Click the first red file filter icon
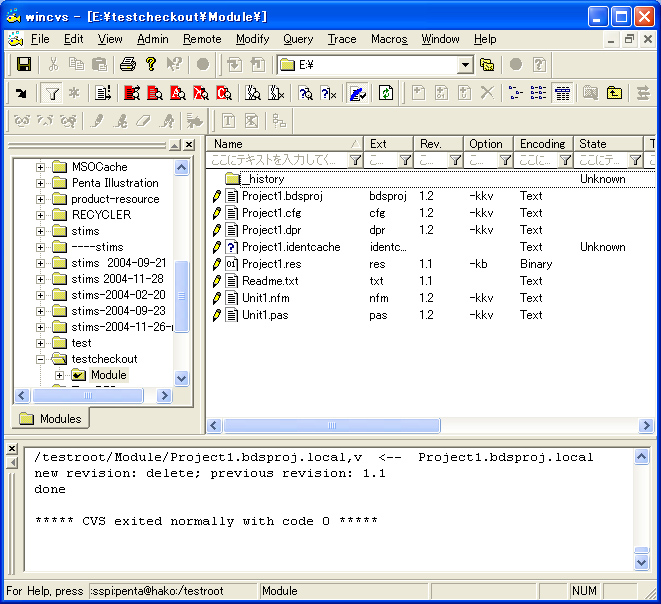The height and width of the screenshot is (604, 661). pos(132,93)
